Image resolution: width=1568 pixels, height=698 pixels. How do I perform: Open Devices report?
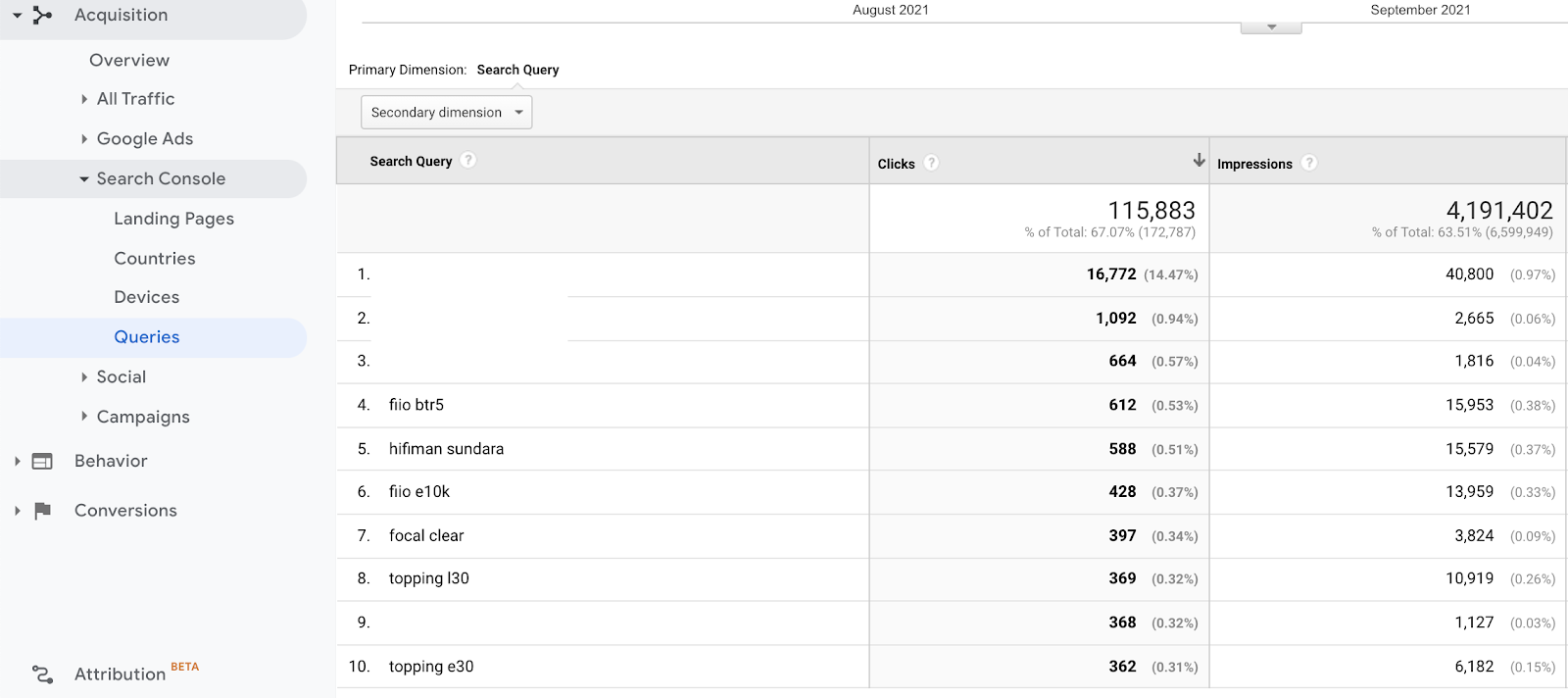click(147, 297)
